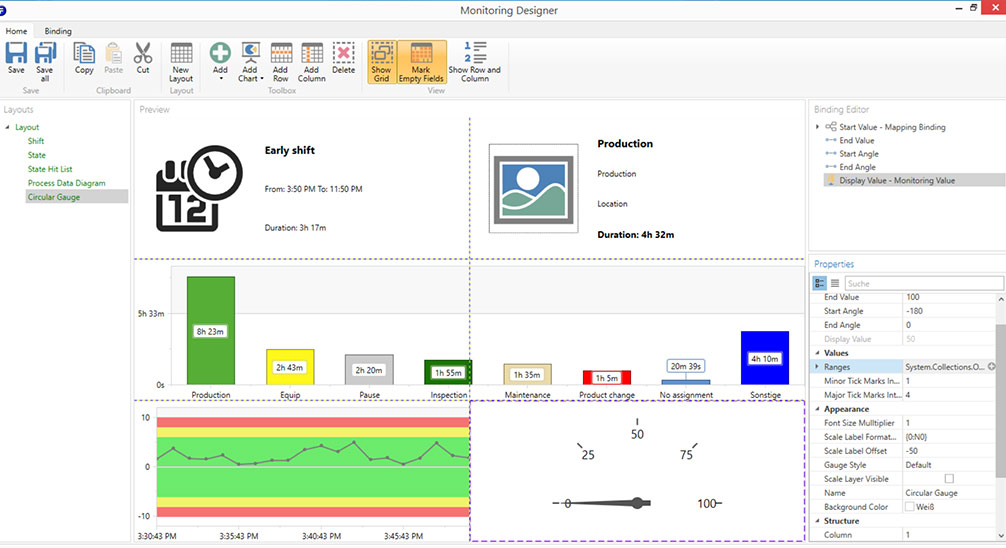Expand the Start Value binding node

pyautogui.click(x=817, y=127)
